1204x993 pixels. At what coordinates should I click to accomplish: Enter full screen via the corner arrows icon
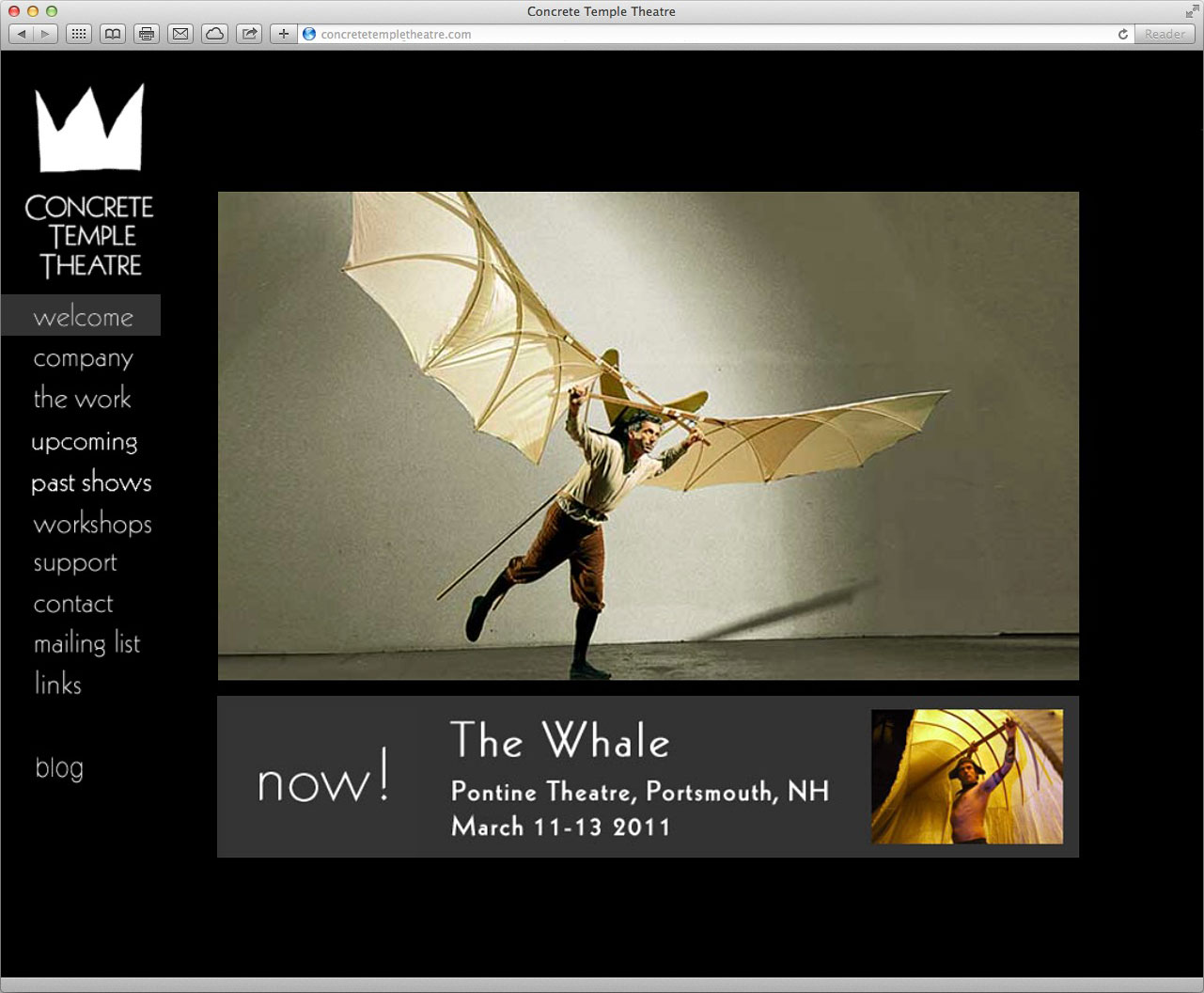click(1192, 11)
